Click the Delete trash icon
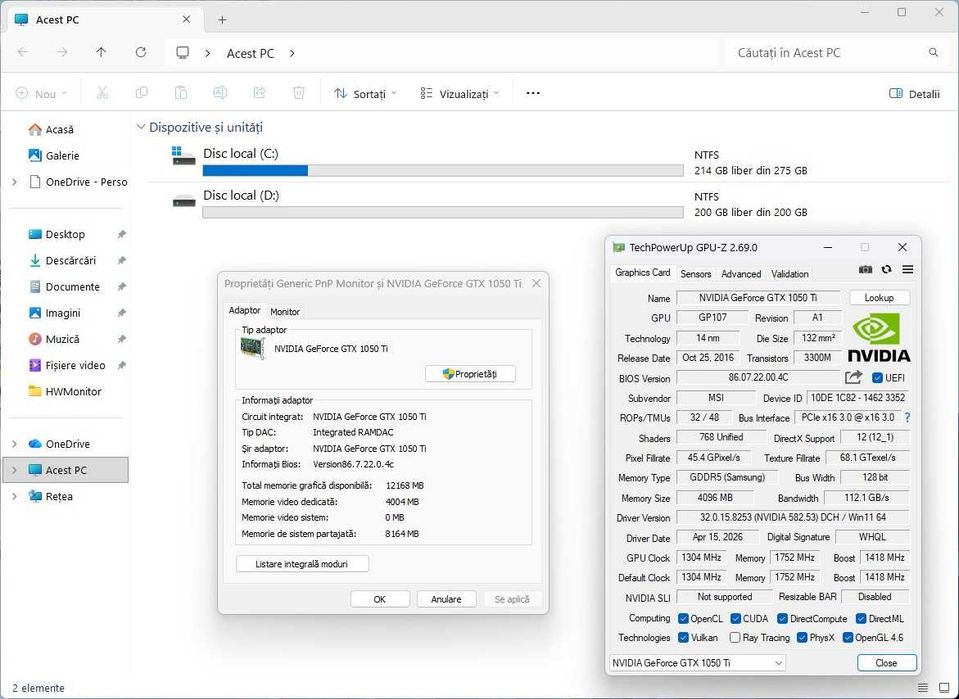Image resolution: width=959 pixels, height=699 pixels. click(298, 93)
